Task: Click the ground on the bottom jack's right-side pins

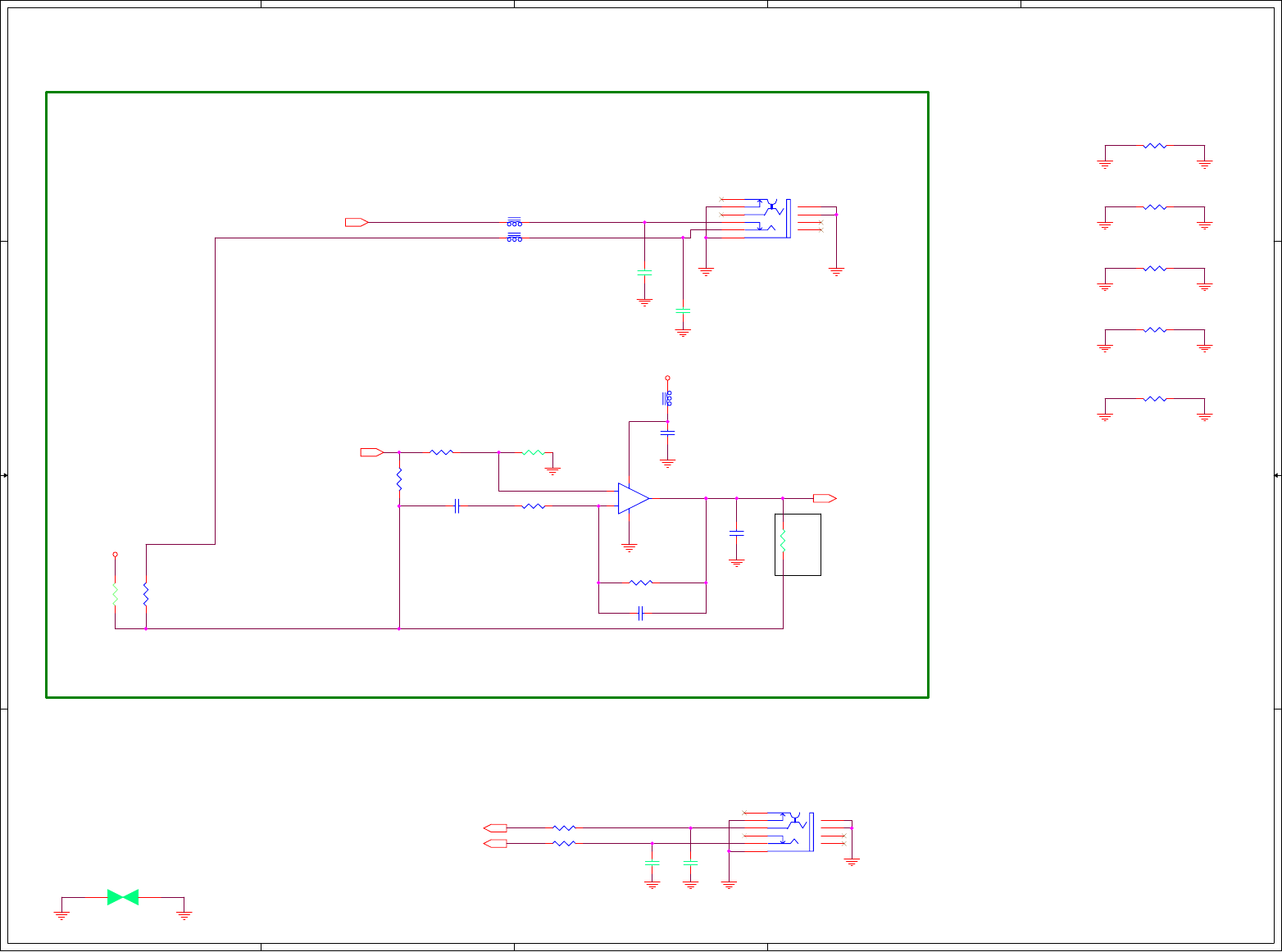Action: pos(852,862)
